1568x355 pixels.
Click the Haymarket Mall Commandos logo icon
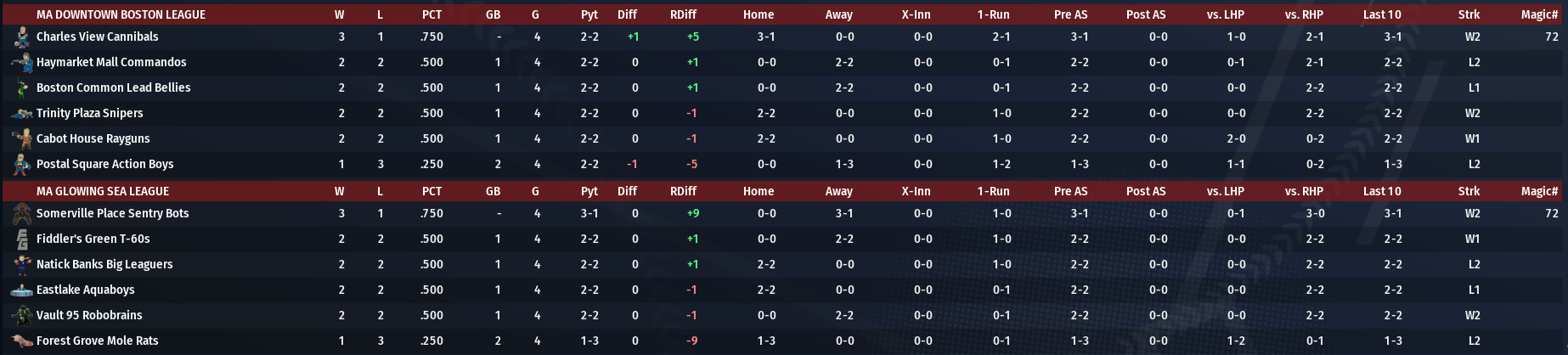(22, 63)
